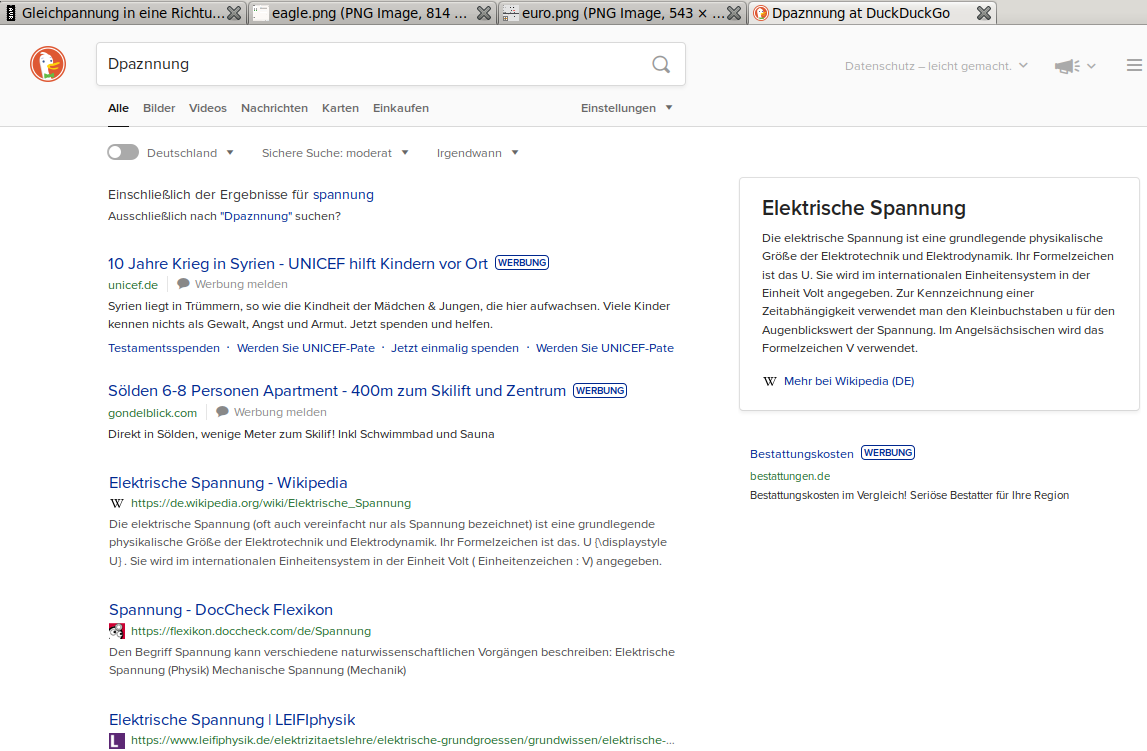Switch to the Gleichpannung in eine Richtu... tab
This screenshot has height=751, width=1147.
(123, 12)
